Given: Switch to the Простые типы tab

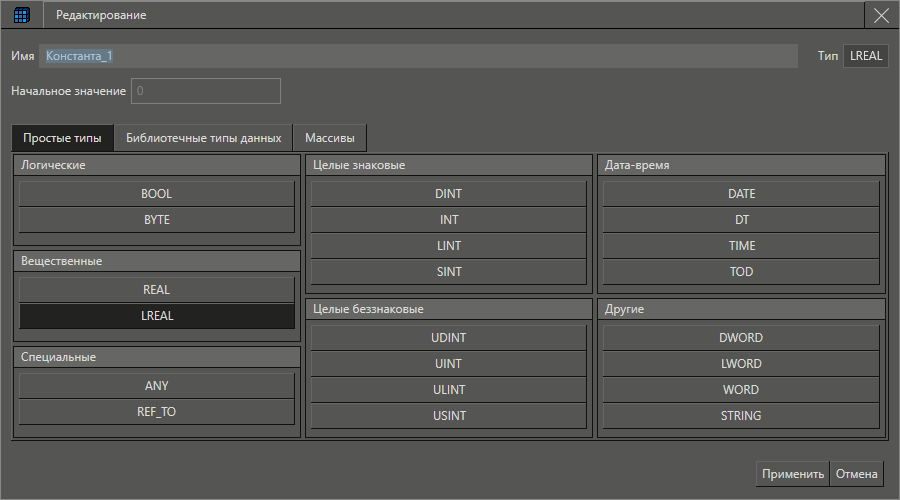Looking at the screenshot, I should pyautogui.click(x=62, y=138).
